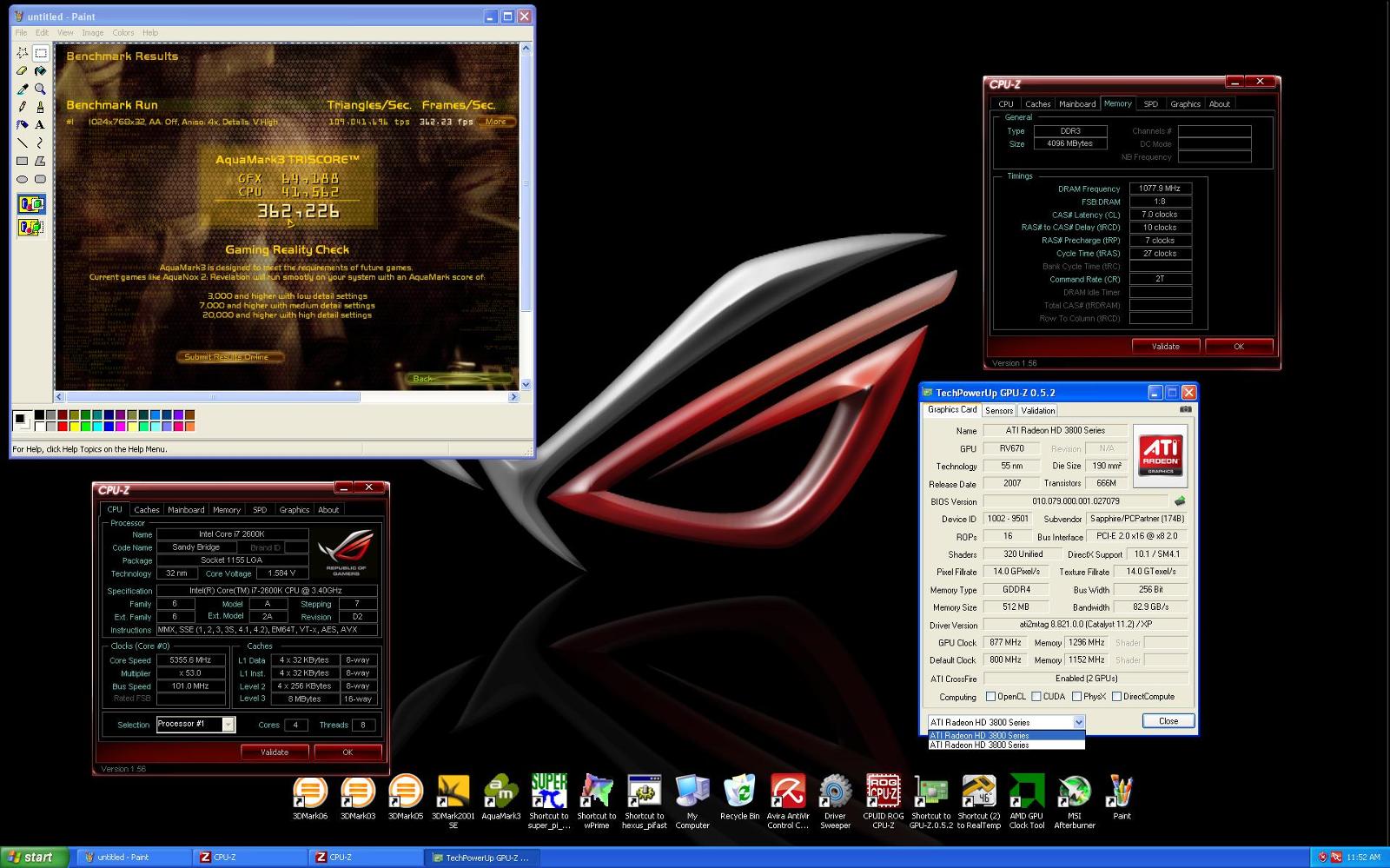Select the highlighted ATI Radeon HD 3800 Series entry
Viewport: 1390px width, 868px height.
pyautogui.click(x=1006, y=736)
